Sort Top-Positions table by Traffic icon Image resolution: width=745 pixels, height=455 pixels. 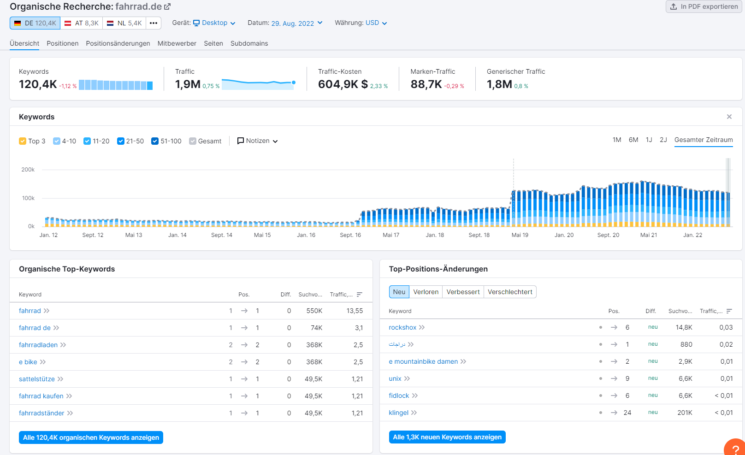[729, 311]
